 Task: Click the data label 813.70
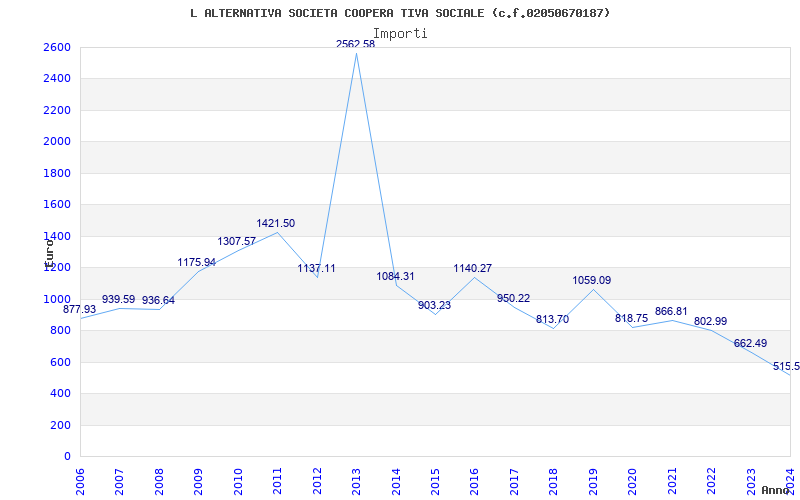click(x=553, y=320)
